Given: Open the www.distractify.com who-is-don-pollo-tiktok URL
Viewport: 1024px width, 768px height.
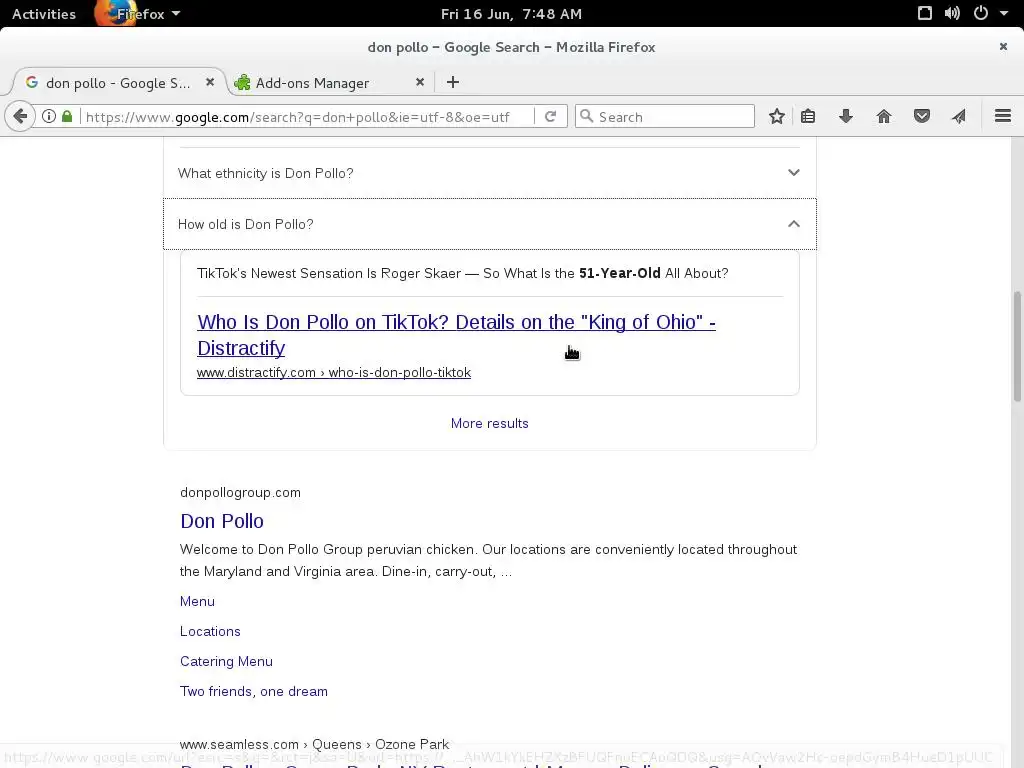Looking at the screenshot, I should click(334, 372).
